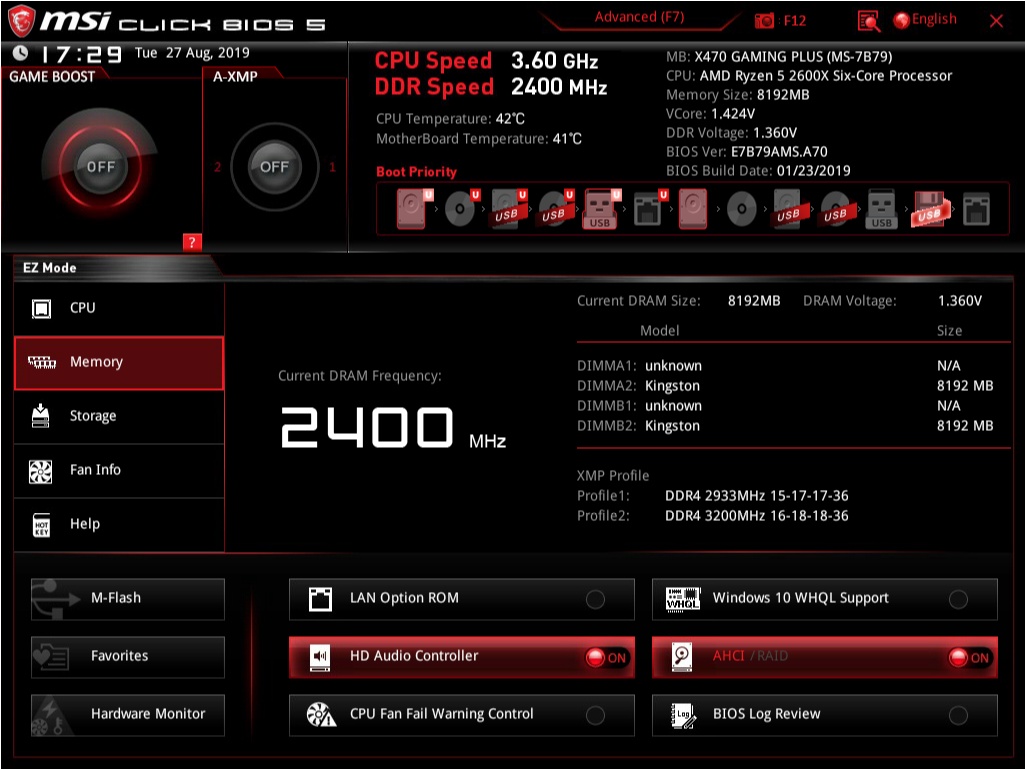Open Hardware Monitor
The image size is (1027, 770).
point(128,715)
